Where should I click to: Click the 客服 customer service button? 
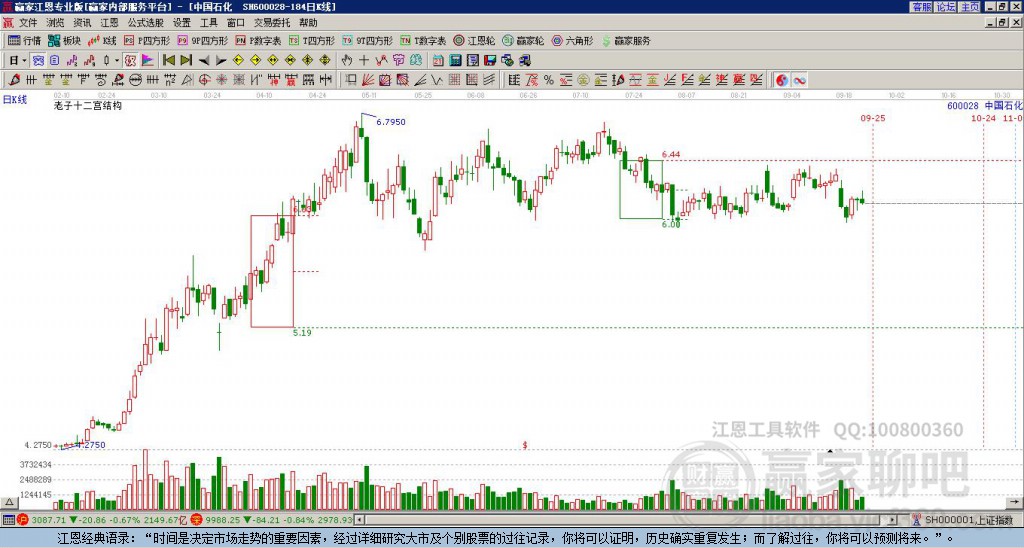pos(921,7)
